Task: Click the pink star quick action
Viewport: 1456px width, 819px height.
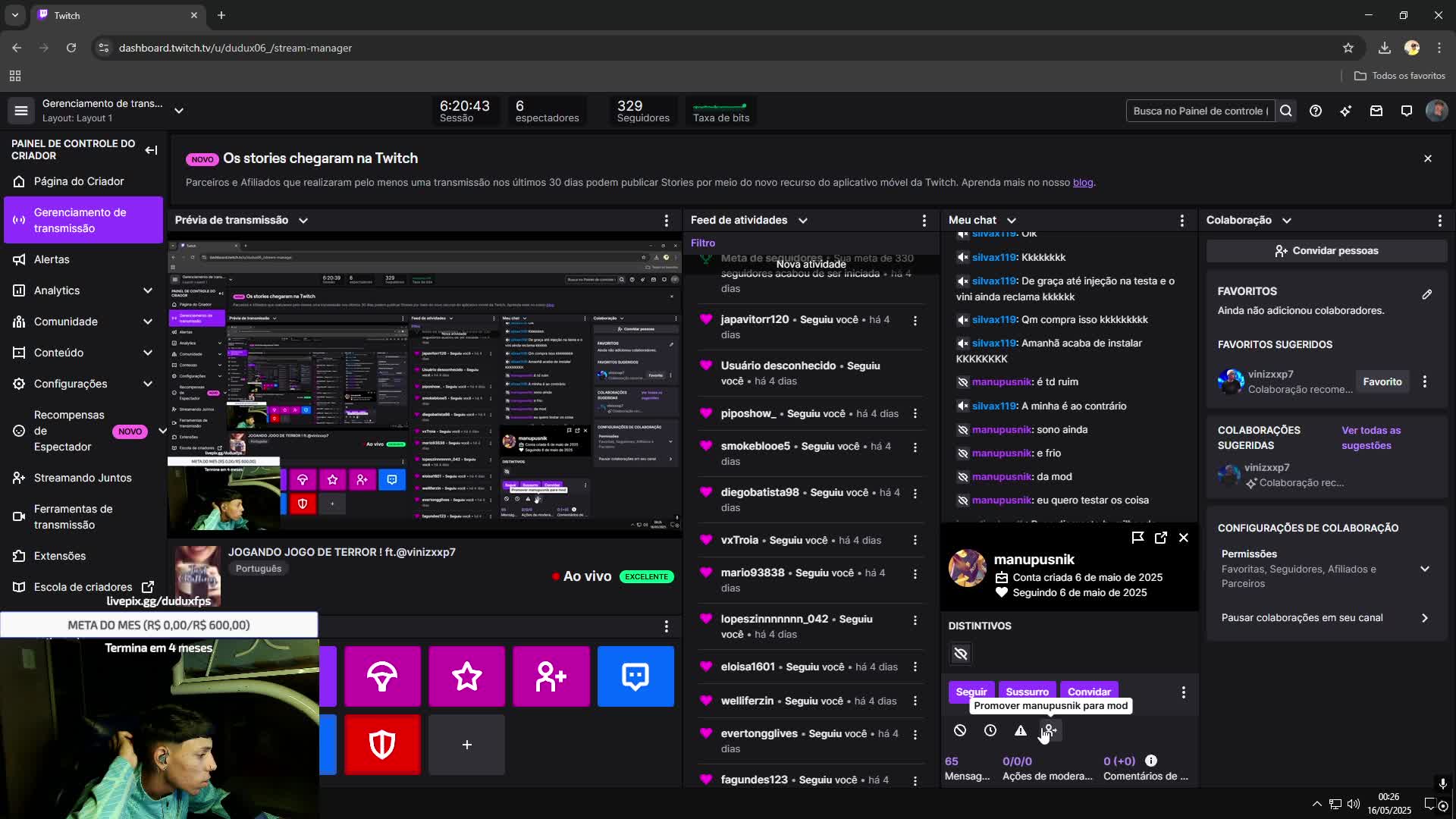Action: pos(467,676)
